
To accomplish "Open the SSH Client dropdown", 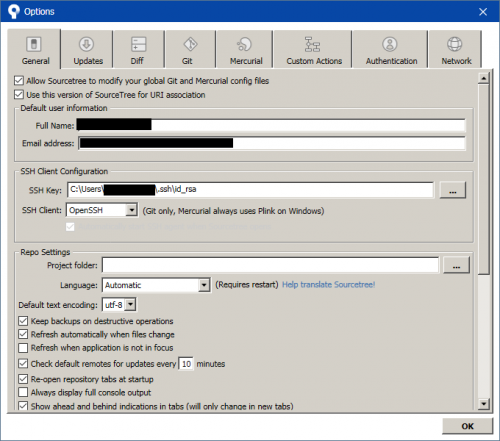I will point(102,210).
